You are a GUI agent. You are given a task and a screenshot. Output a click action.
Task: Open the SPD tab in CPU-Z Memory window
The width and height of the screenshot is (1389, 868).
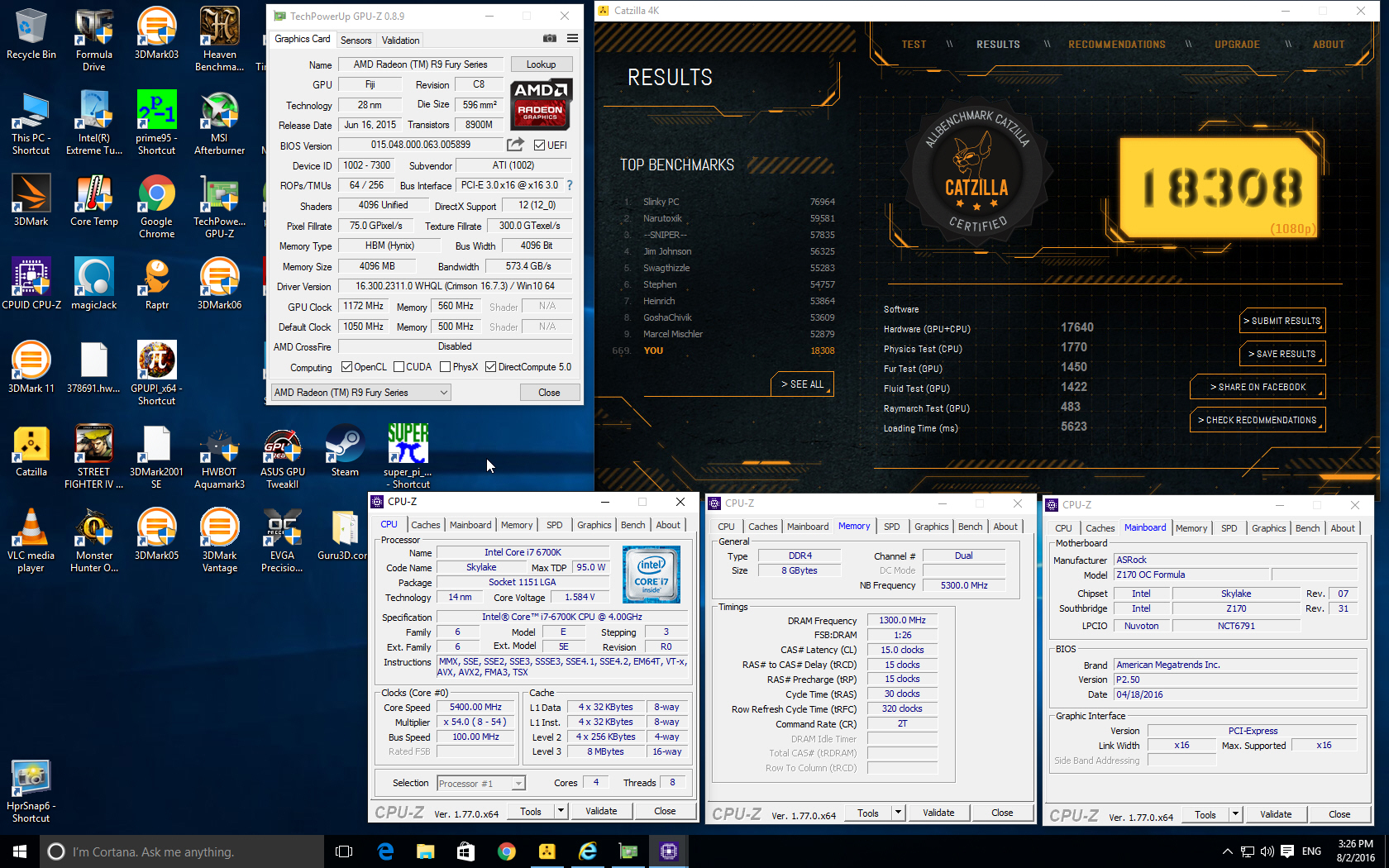[892, 527]
